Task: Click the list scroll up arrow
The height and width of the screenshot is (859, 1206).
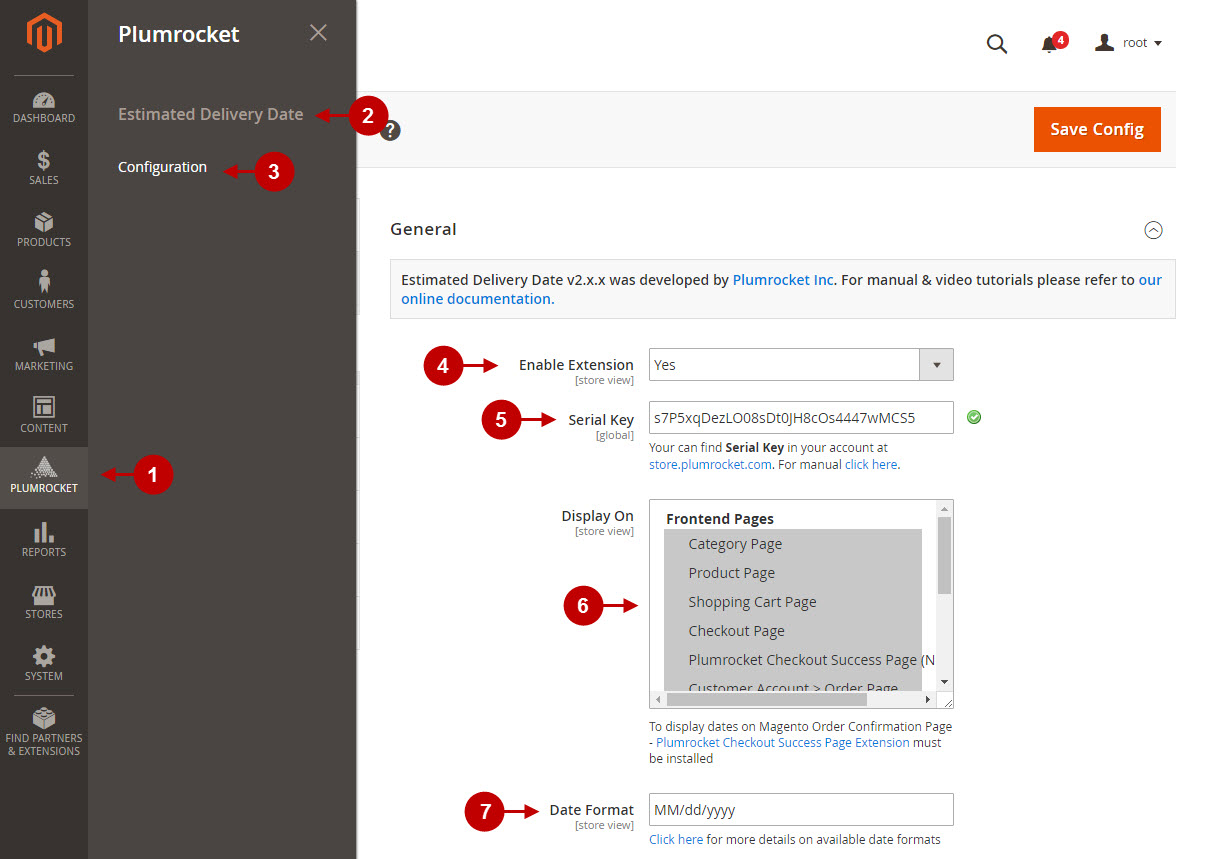Action: pos(944,508)
